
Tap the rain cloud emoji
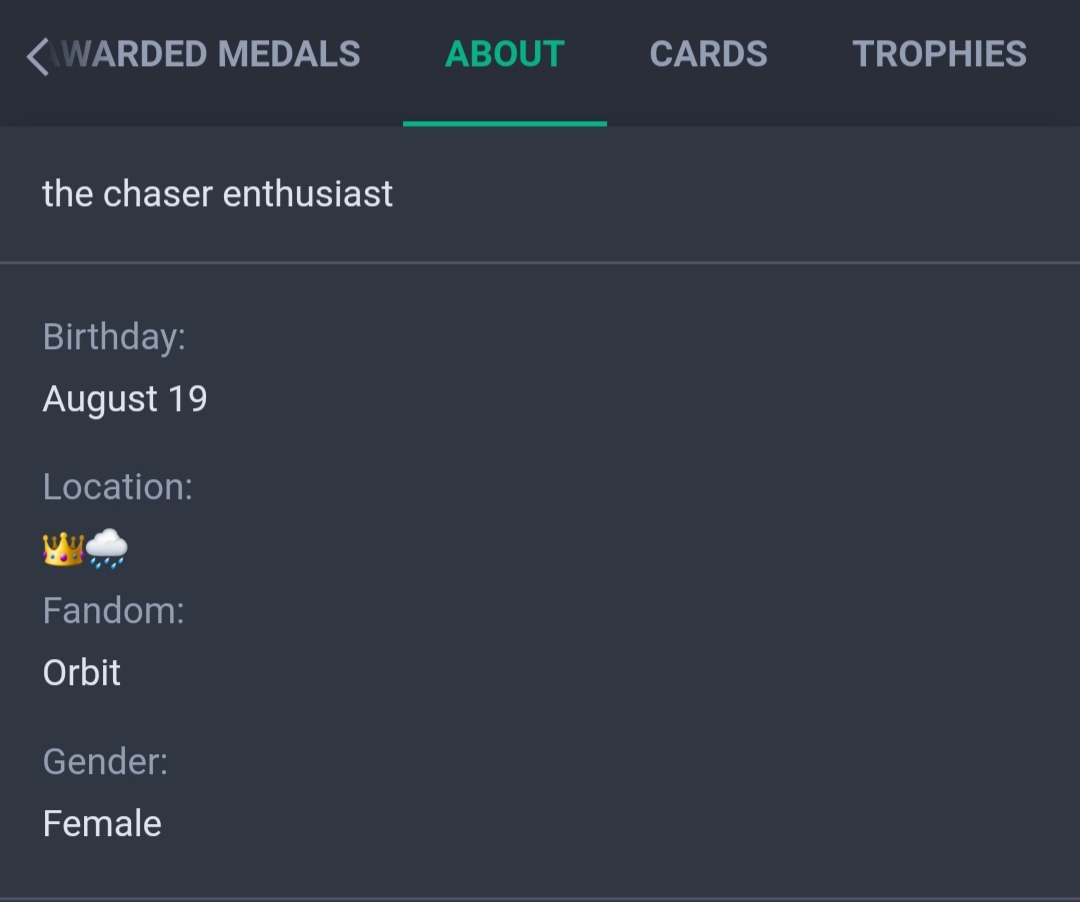tap(107, 549)
